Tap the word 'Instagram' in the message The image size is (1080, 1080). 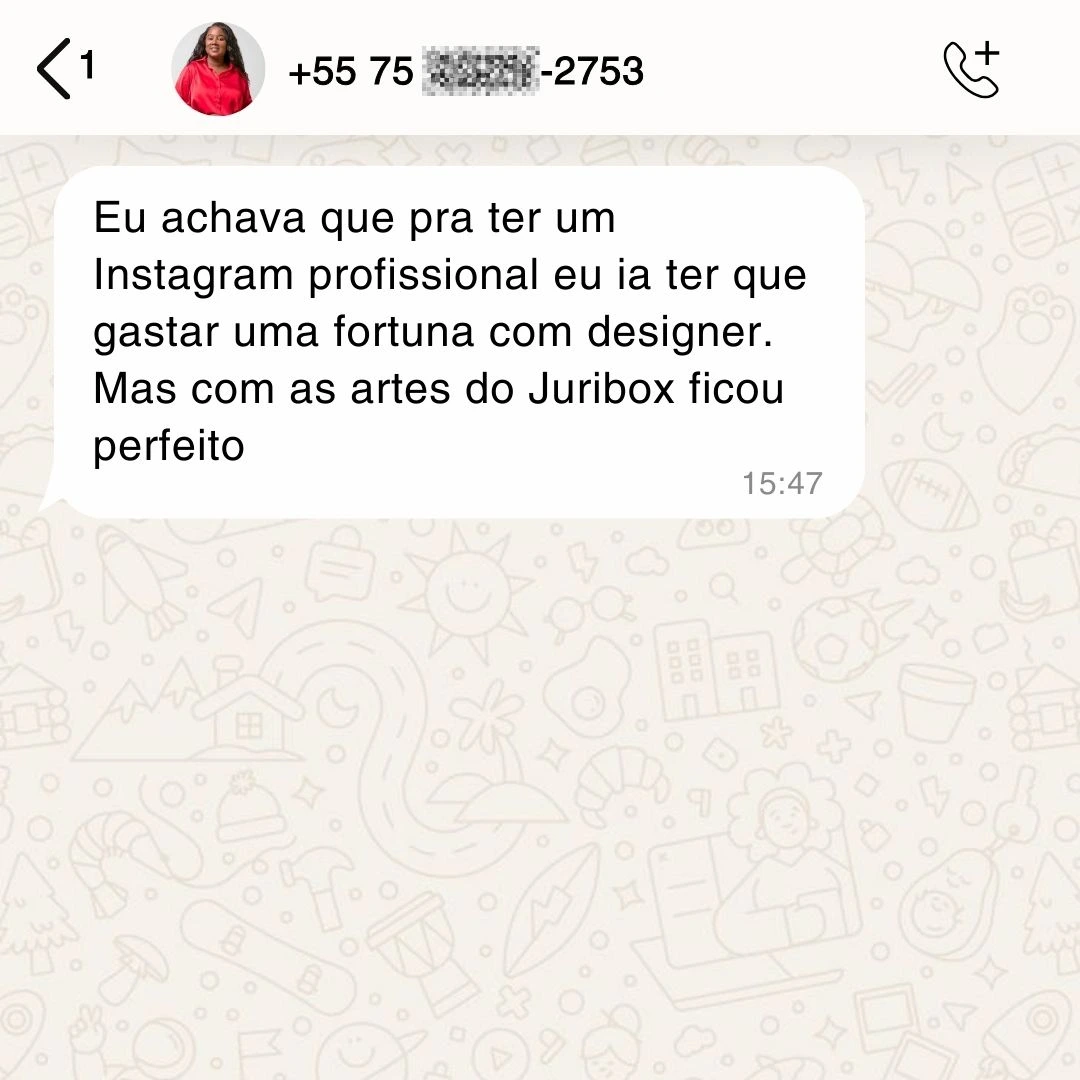(x=194, y=277)
